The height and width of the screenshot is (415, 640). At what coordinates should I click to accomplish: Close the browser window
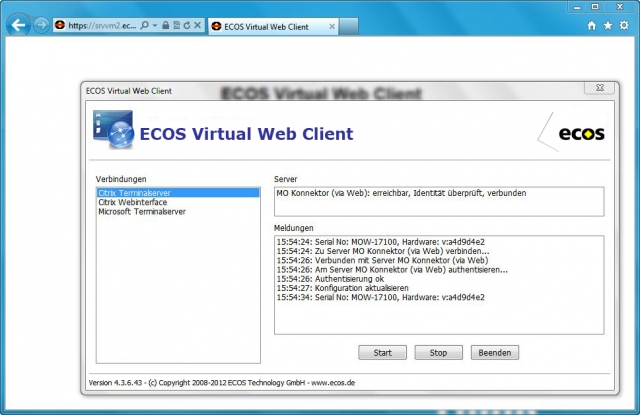click(x=620, y=7)
